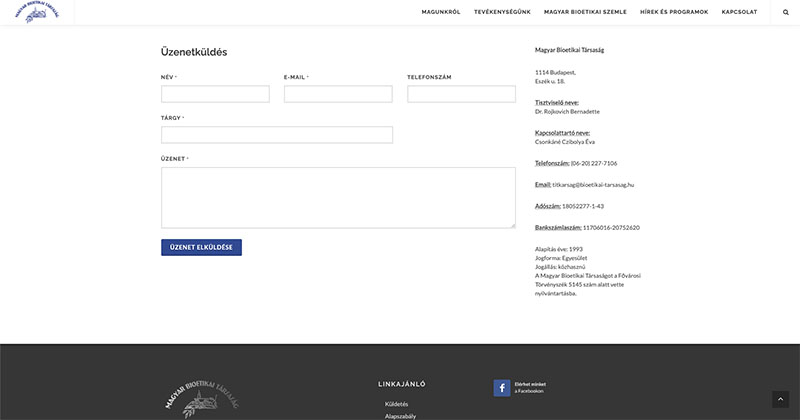Image resolution: width=800 pixels, height=420 pixels.
Task: Click the search magnifier icon in header
Action: pyautogui.click(x=785, y=12)
